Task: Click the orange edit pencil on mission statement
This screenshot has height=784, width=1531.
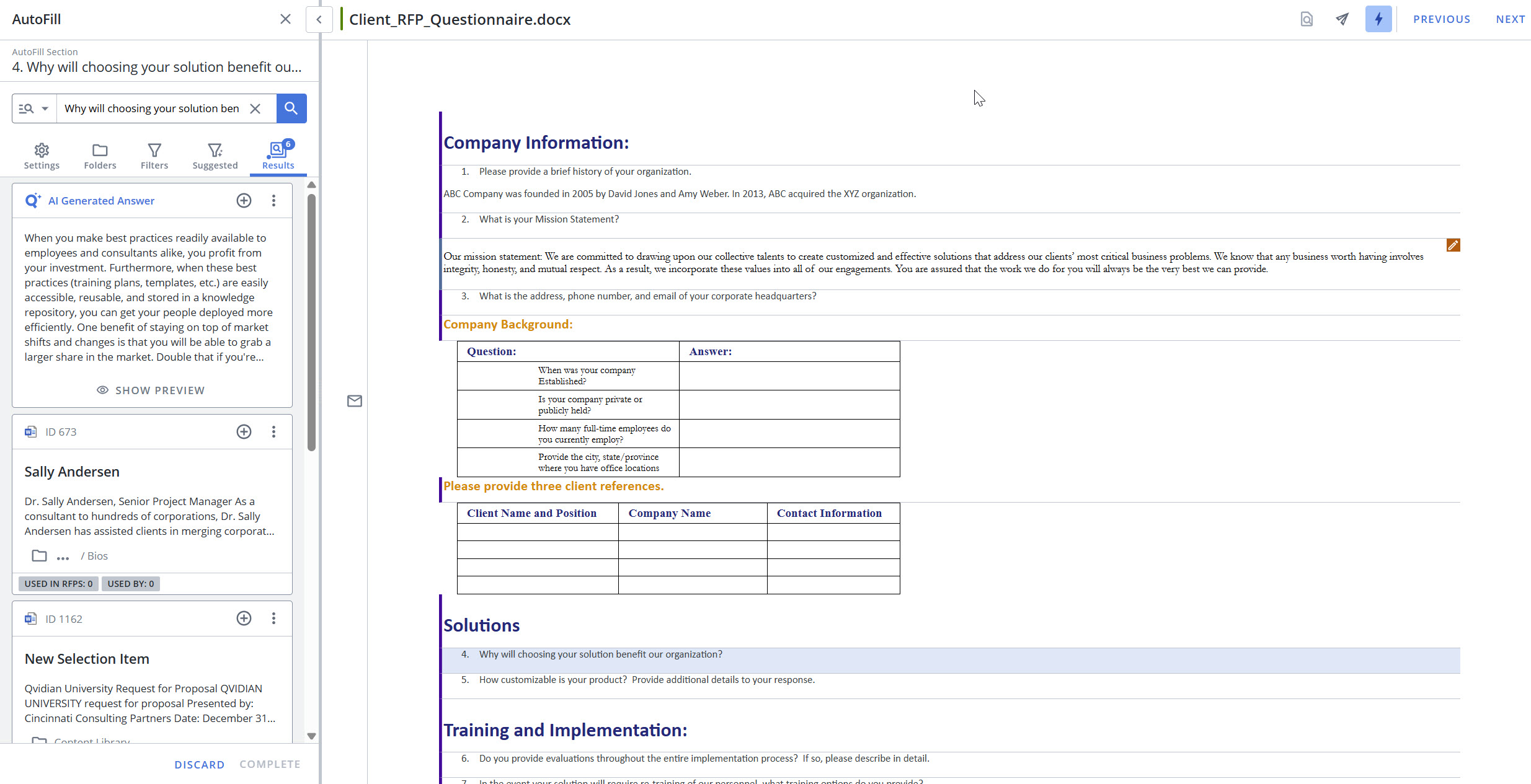Action: click(x=1453, y=245)
